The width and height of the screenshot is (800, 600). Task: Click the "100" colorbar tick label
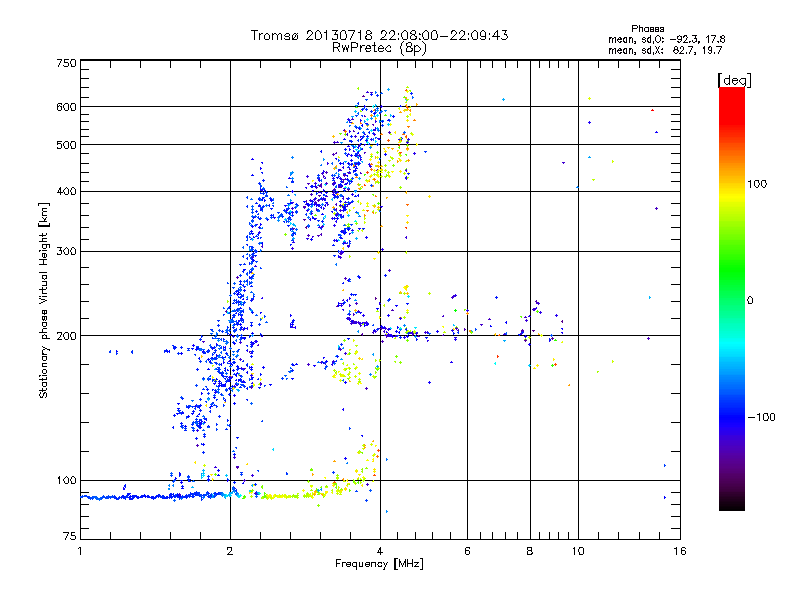tap(757, 184)
